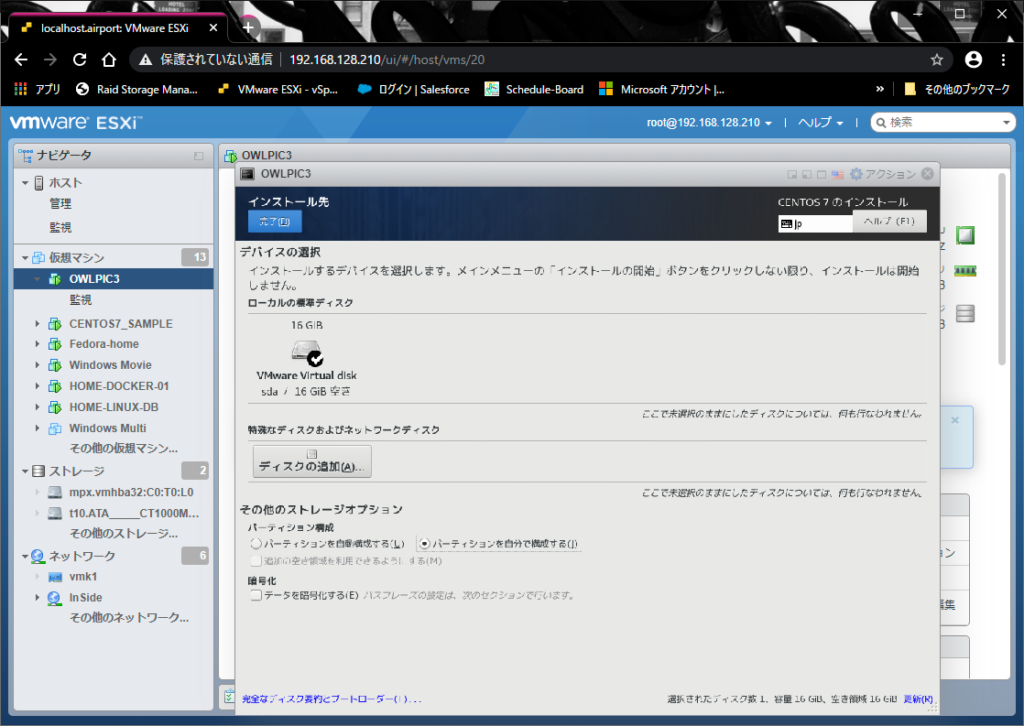Click the InSide network globe icon
The height and width of the screenshot is (726, 1024).
click(x=55, y=598)
